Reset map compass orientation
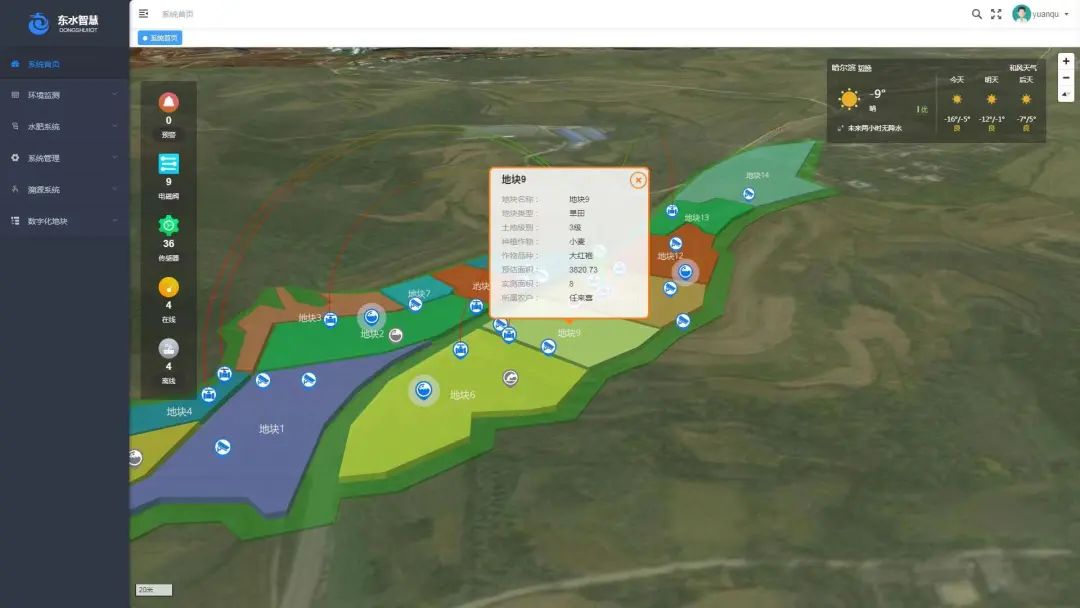The image size is (1080, 608). pyautogui.click(x=1066, y=95)
